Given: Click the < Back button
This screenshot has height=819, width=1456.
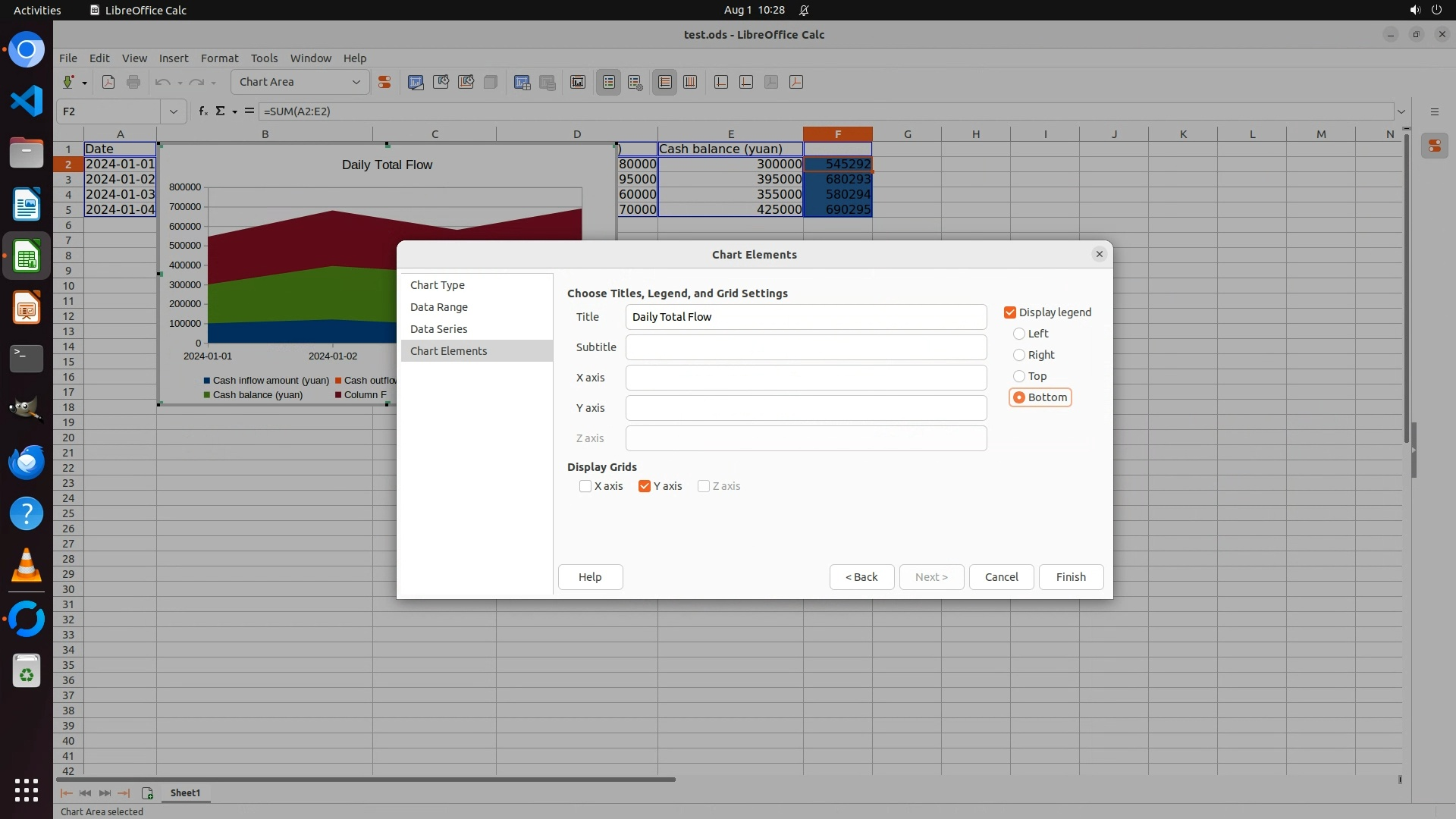Looking at the screenshot, I should (x=861, y=577).
